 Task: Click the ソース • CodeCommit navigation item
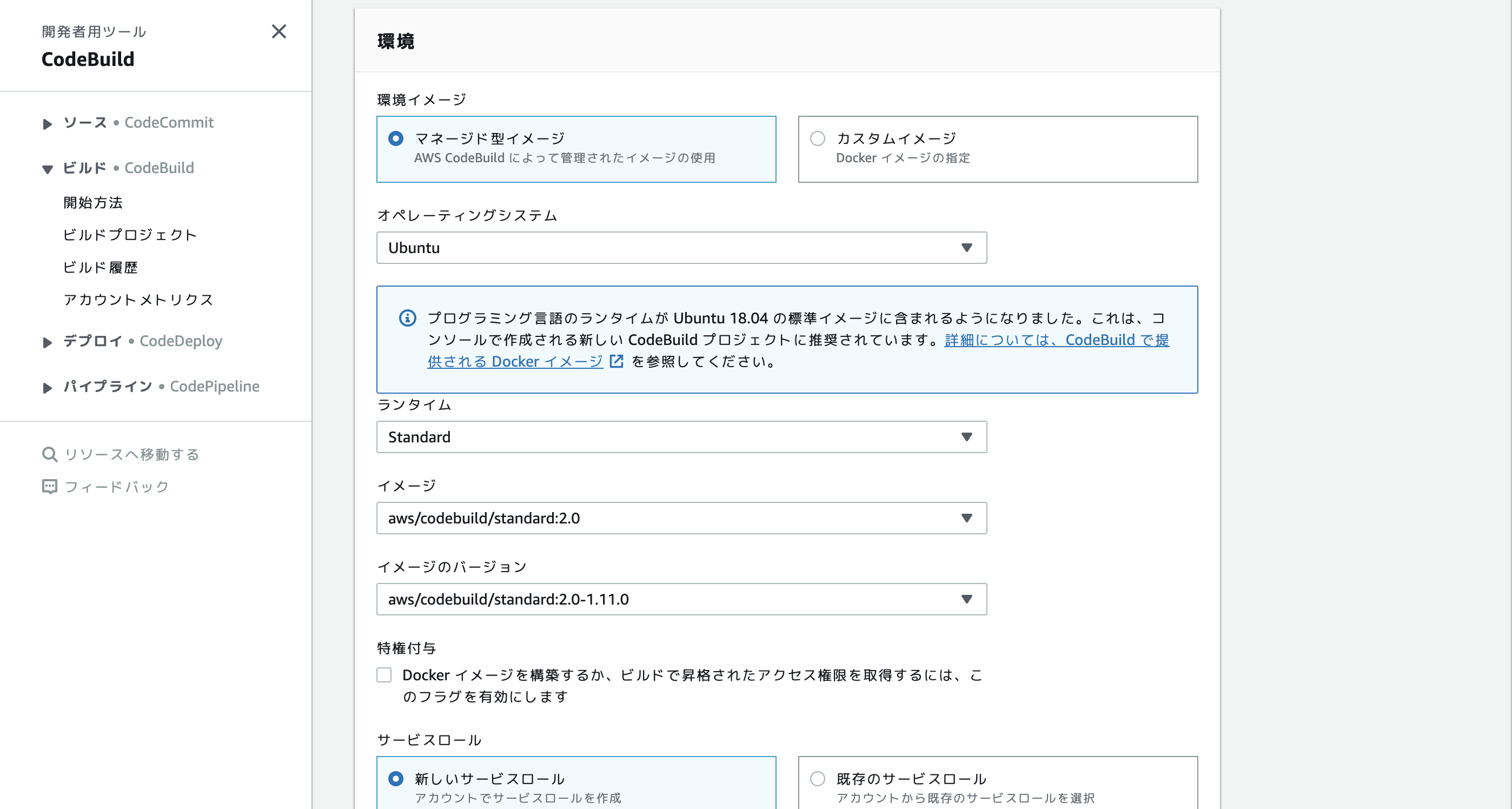click(138, 122)
